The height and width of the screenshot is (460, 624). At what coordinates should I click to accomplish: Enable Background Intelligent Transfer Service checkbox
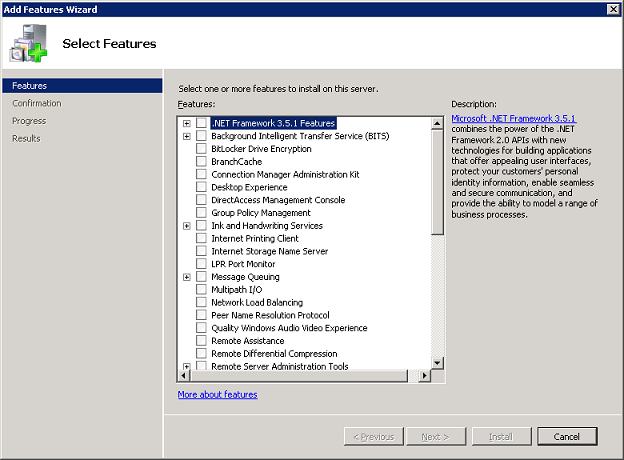(x=201, y=136)
